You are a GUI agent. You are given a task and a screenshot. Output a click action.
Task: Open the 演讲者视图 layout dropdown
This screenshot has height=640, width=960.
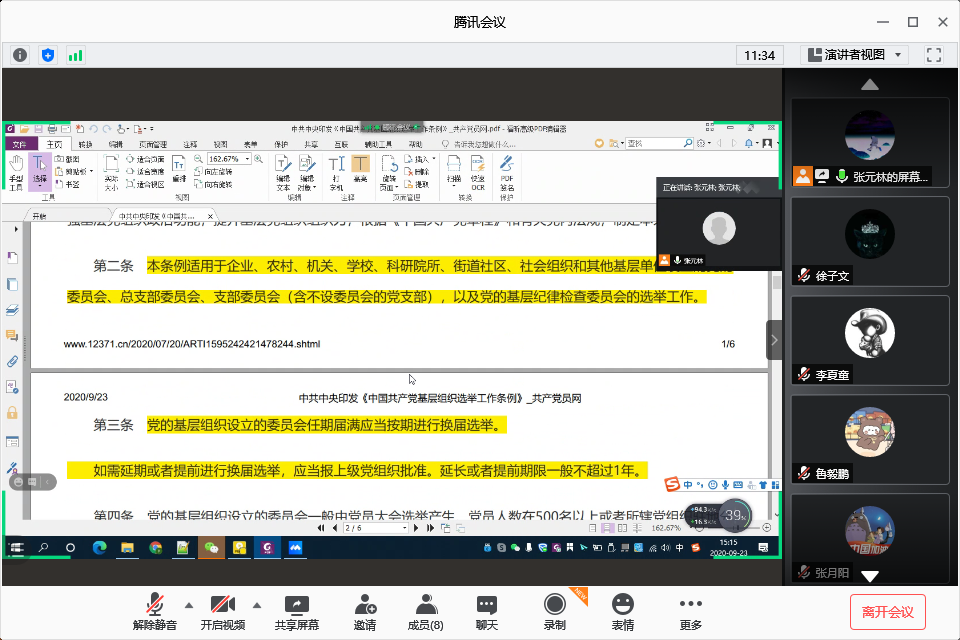(x=854, y=55)
